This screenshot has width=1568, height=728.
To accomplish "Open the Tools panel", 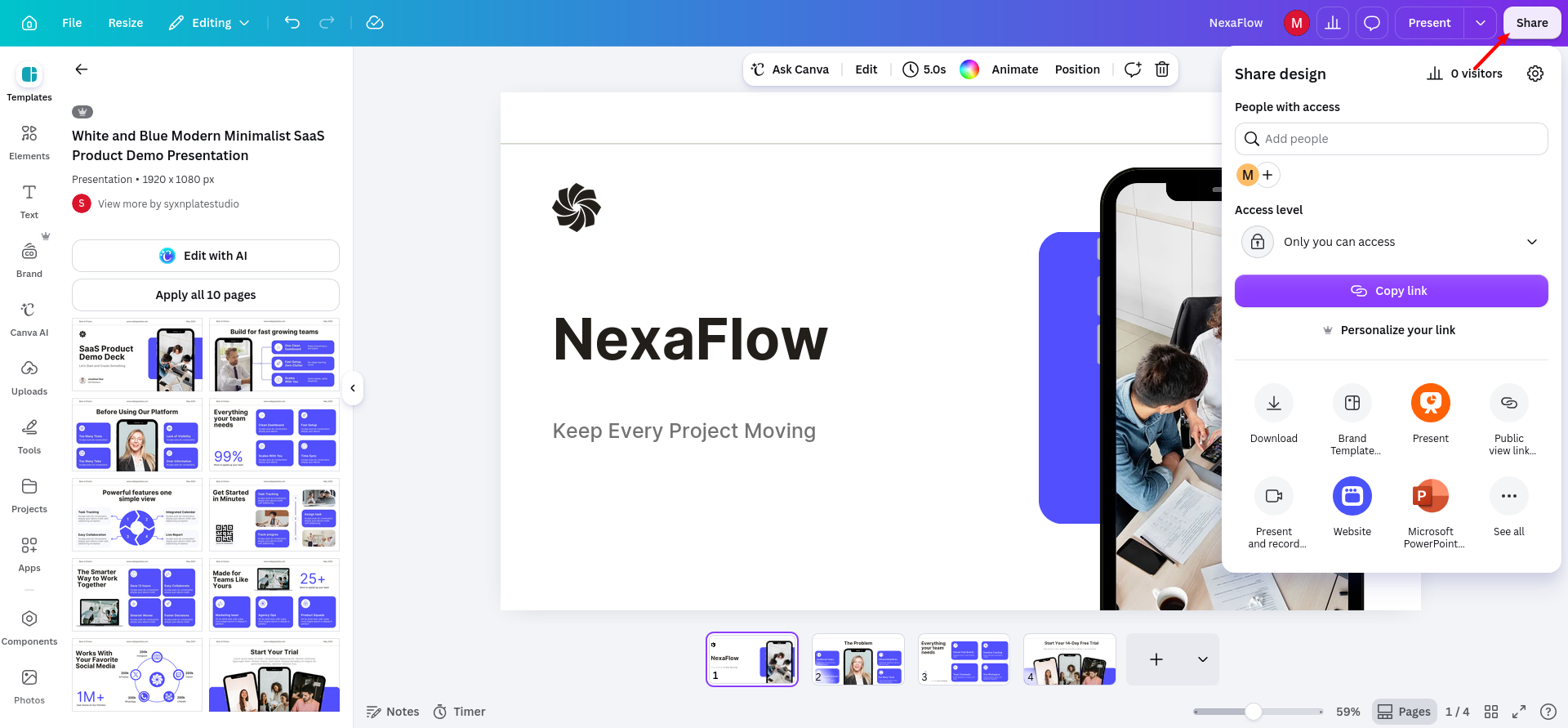I will point(29,436).
